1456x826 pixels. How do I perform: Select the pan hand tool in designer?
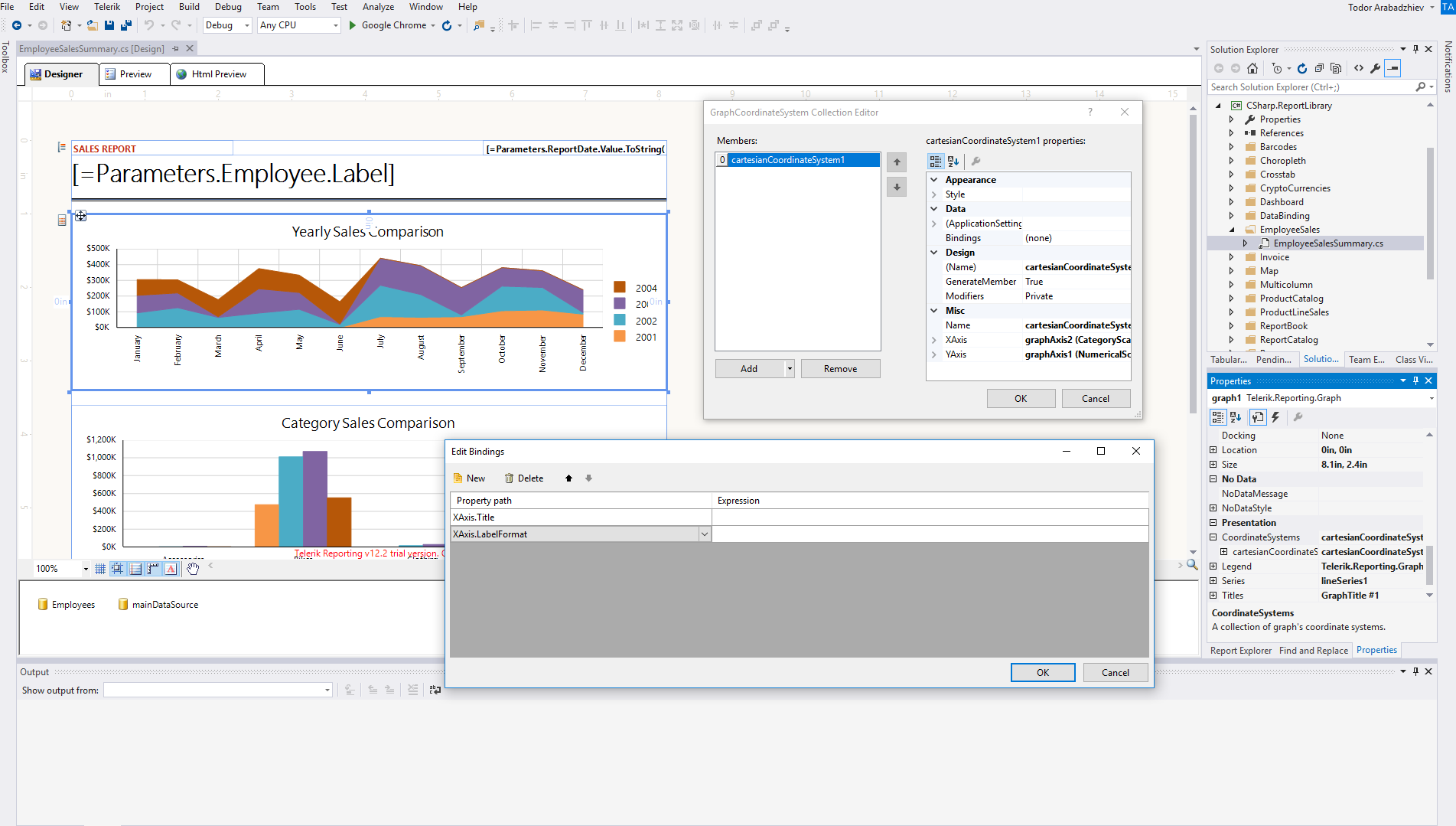[193, 569]
